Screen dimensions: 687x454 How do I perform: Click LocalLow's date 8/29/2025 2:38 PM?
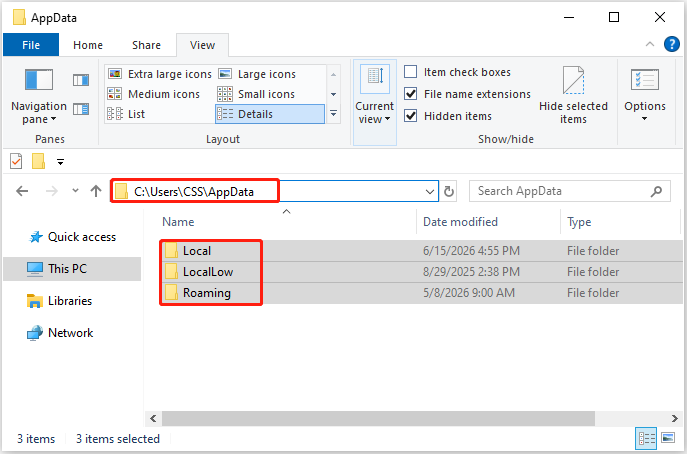(x=471, y=272)
